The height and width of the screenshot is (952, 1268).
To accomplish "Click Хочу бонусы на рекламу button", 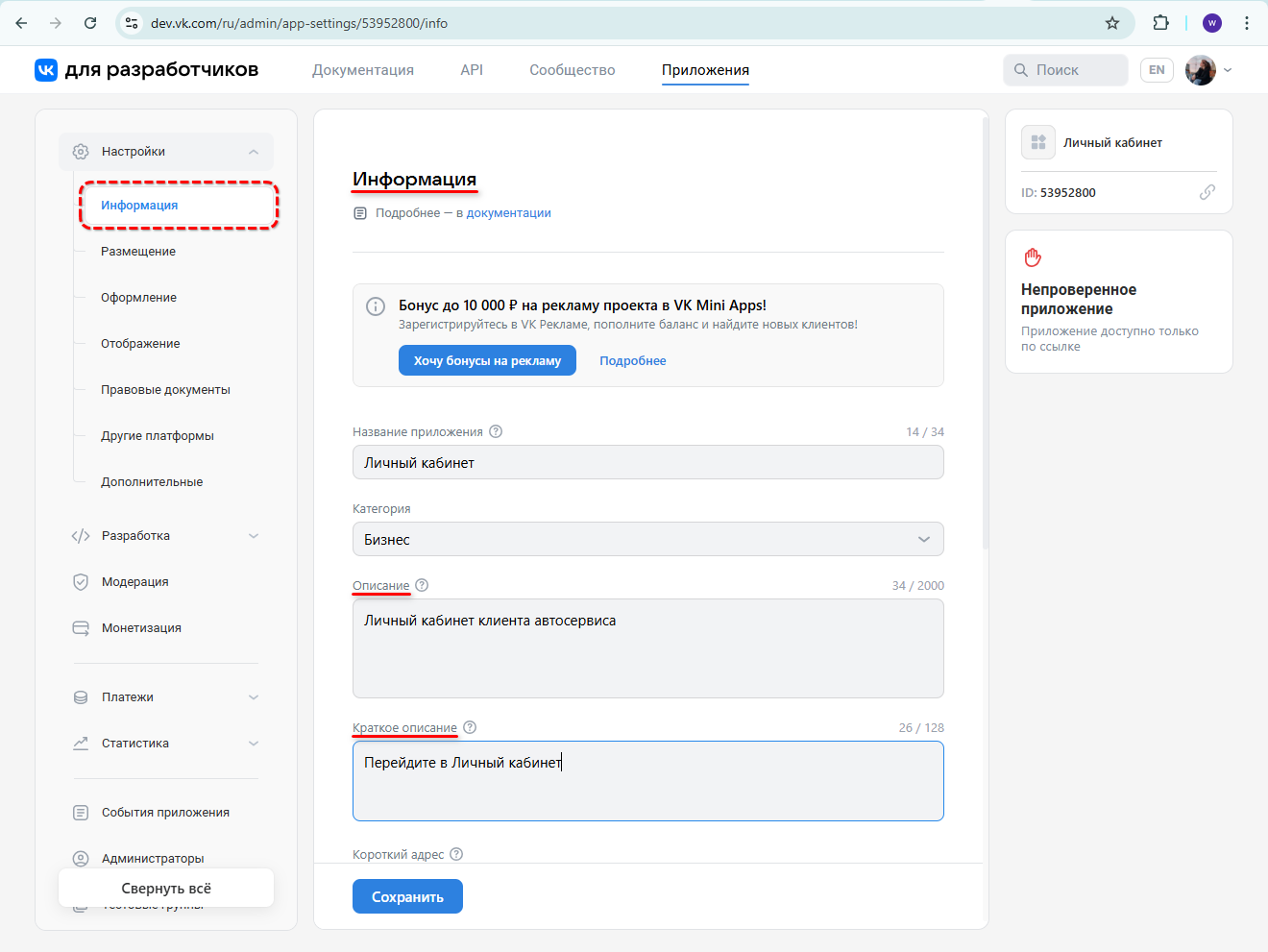I will tap(487, 359).
